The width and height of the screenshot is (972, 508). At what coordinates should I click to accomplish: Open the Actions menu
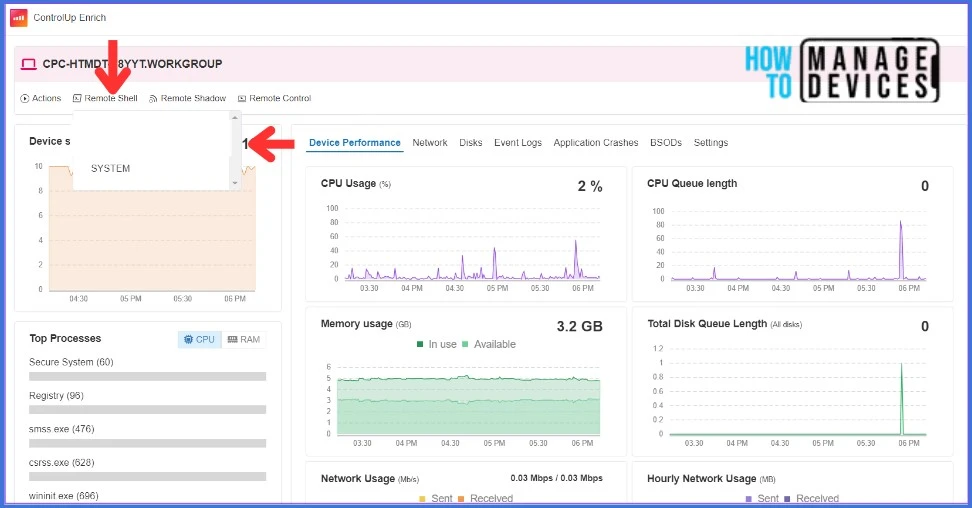(x=41, y=98)
